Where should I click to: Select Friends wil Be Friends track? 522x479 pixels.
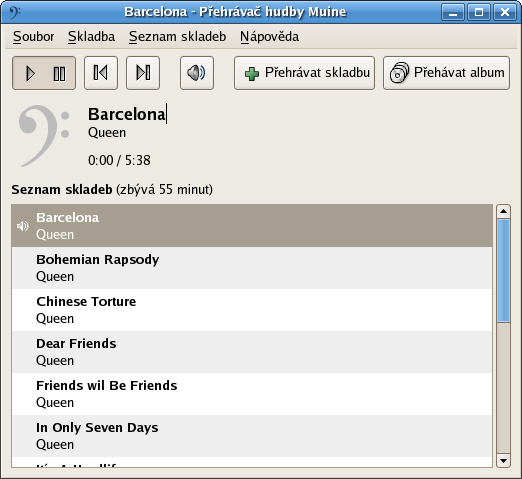coord(252,394)
